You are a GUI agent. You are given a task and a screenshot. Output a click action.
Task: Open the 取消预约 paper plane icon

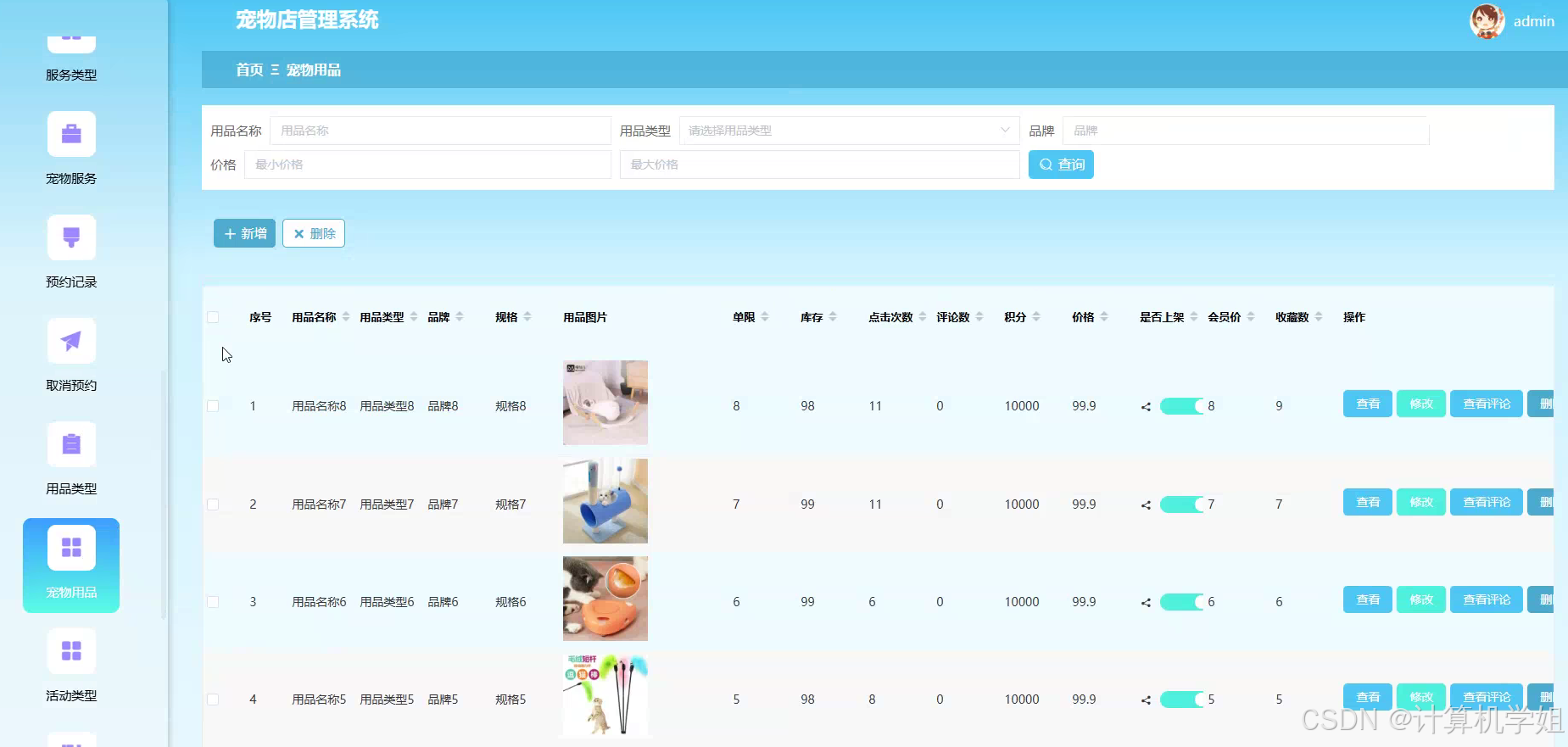tap(71, 341)
